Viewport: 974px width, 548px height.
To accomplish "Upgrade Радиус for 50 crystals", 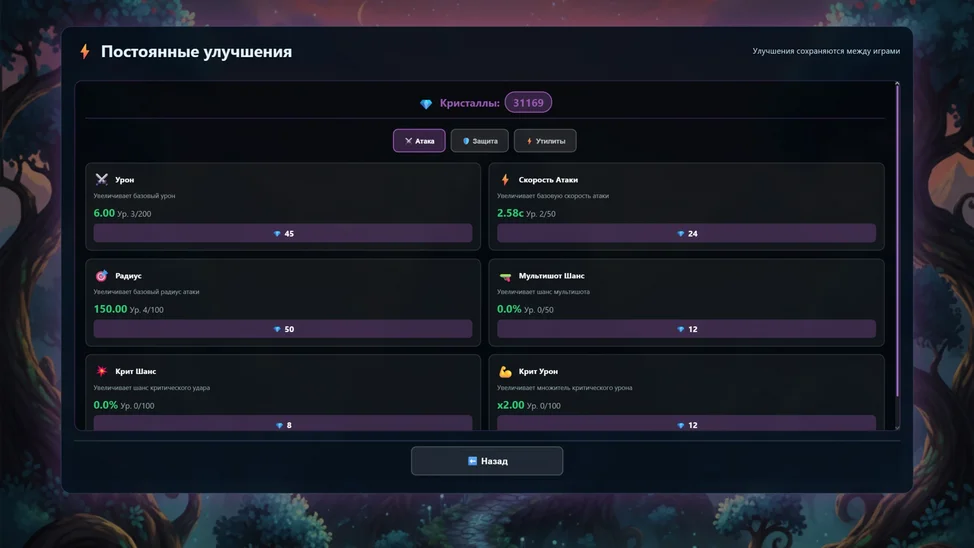I will pos(283,329).
